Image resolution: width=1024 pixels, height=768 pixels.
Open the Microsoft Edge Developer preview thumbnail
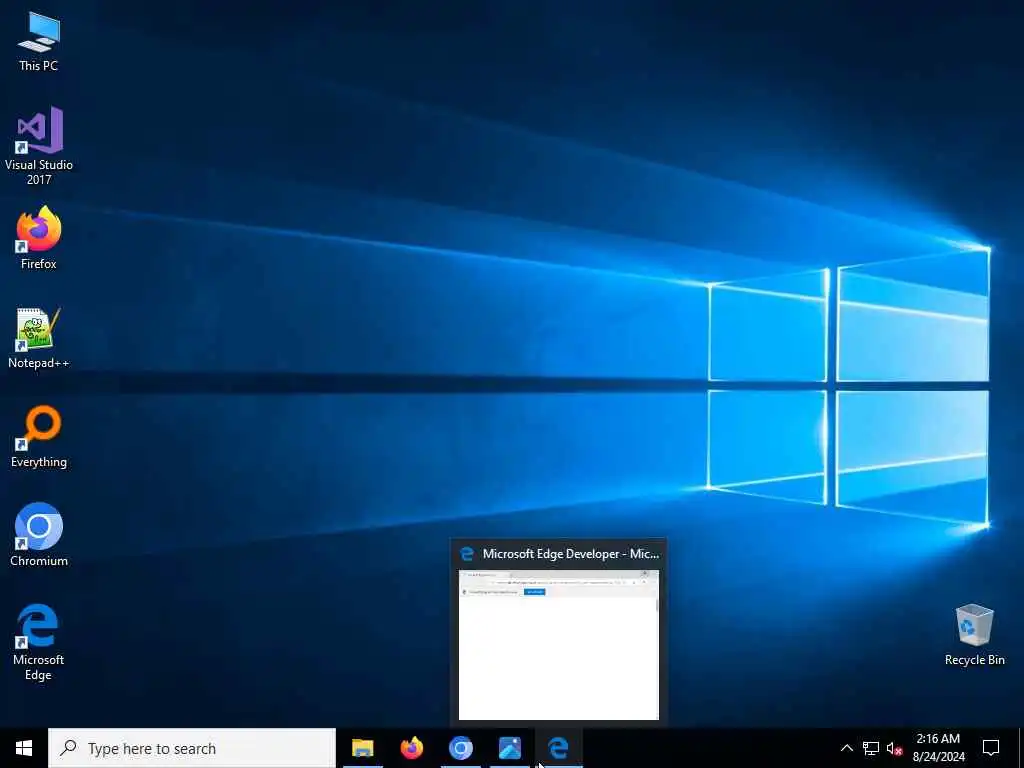point(559,645)
